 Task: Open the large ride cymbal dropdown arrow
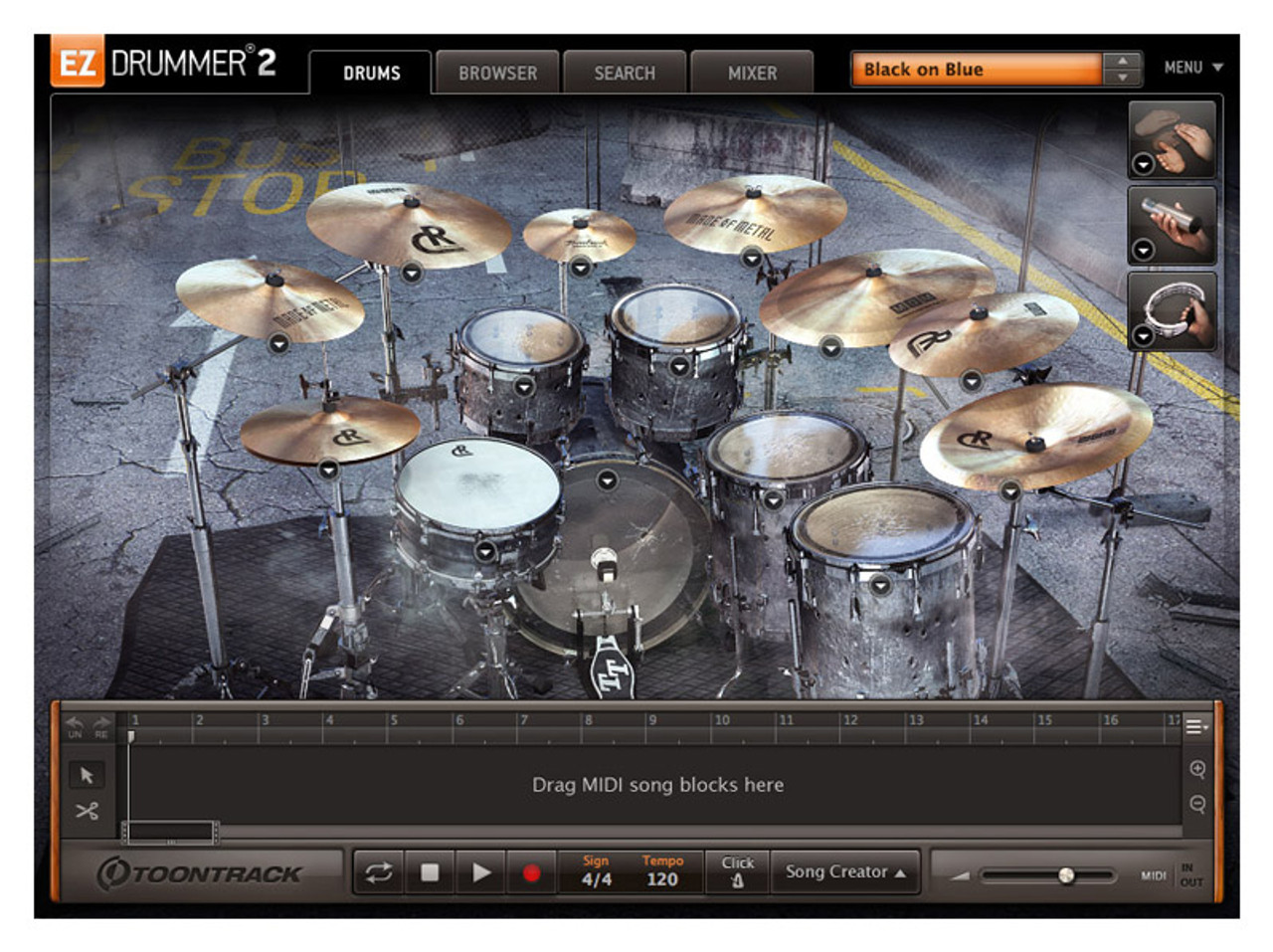click(831, 346)
